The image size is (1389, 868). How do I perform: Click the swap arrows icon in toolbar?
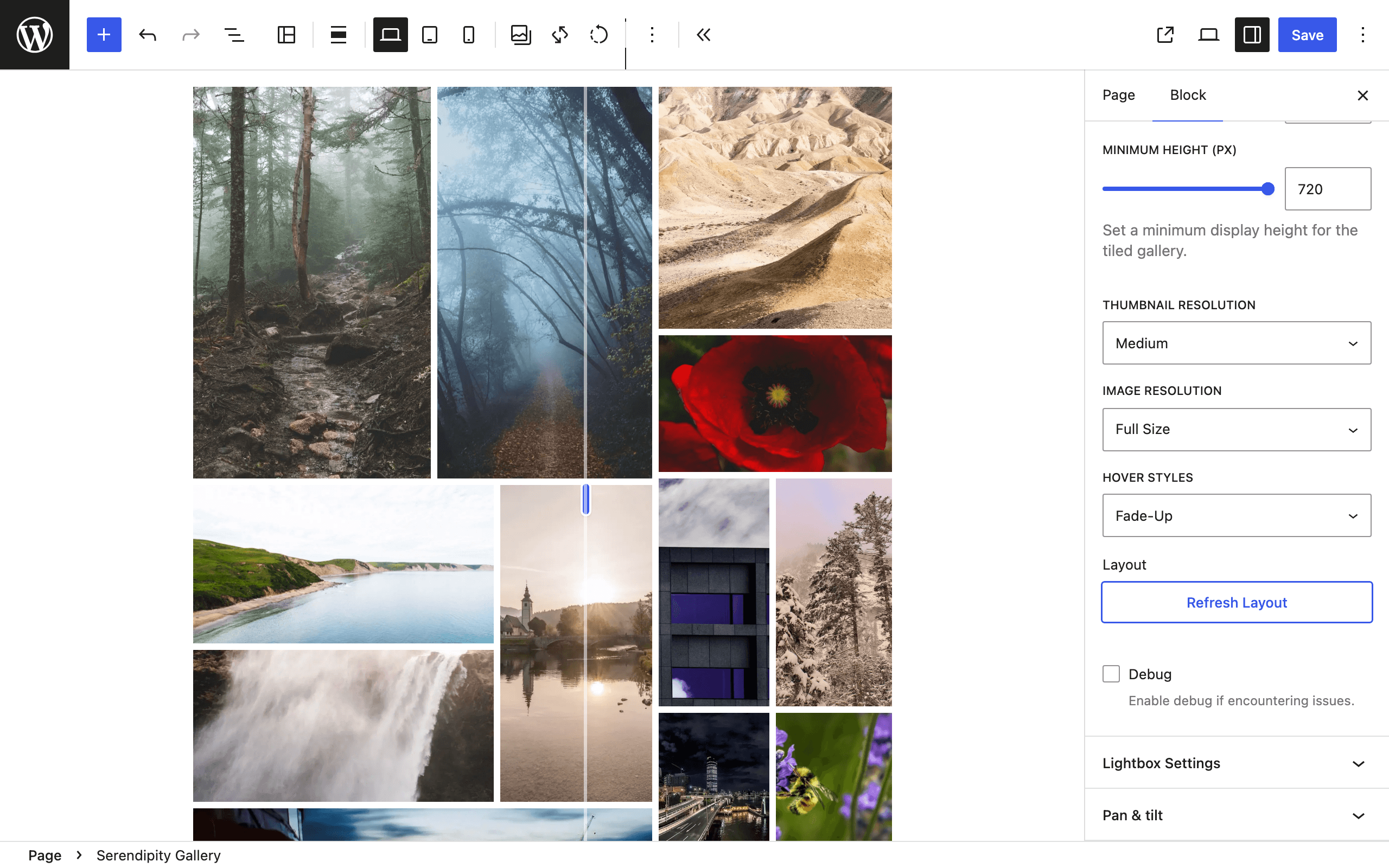559,34
